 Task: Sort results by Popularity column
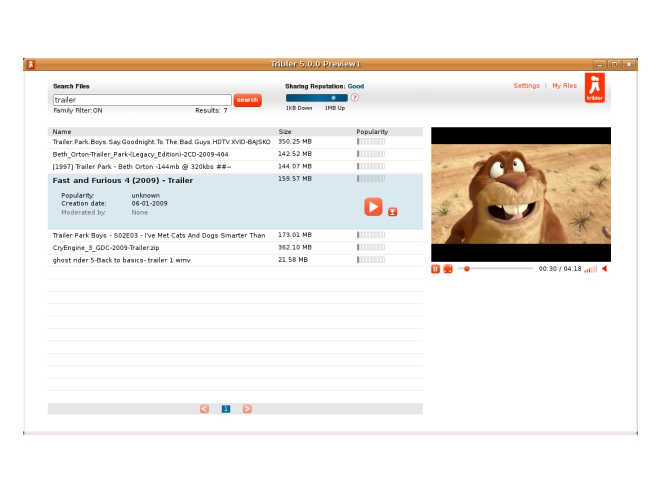click(372, 132)
